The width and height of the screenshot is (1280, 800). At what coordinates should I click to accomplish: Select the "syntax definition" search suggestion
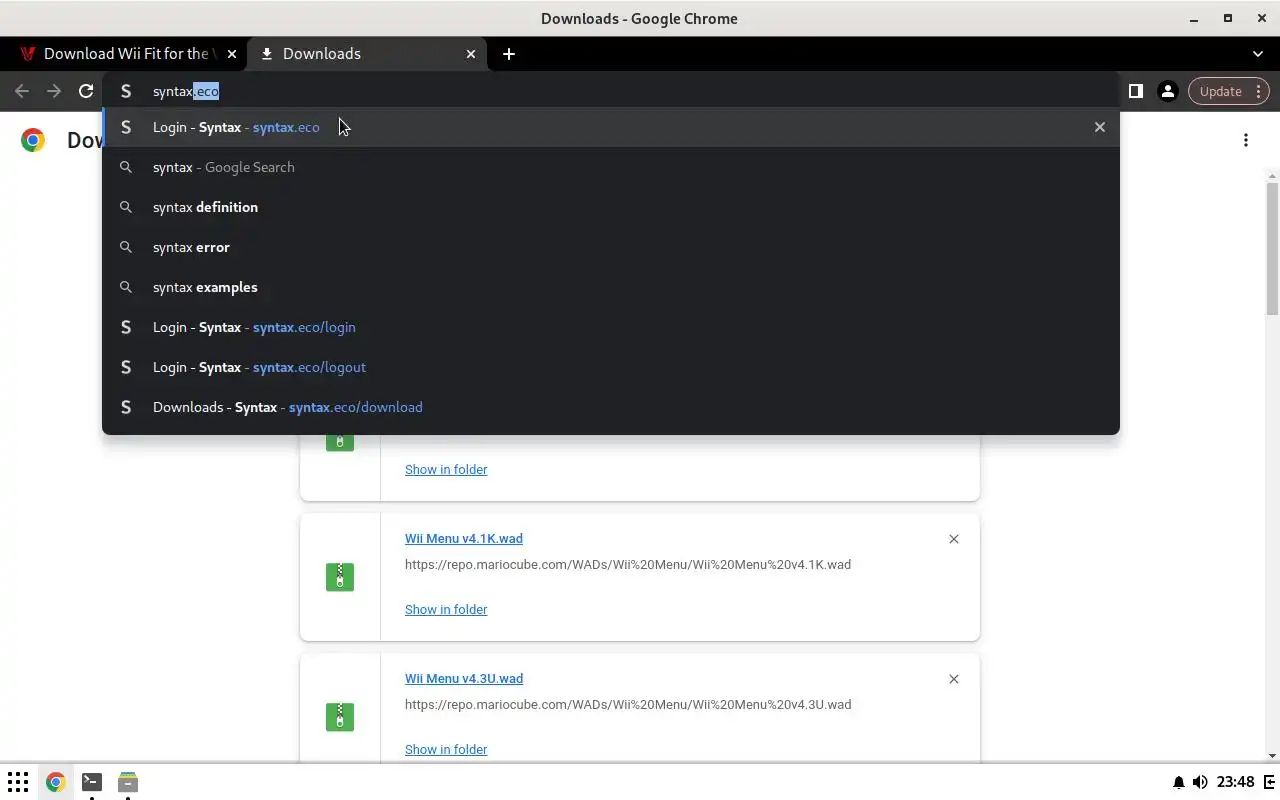click(x=205, y=207)
